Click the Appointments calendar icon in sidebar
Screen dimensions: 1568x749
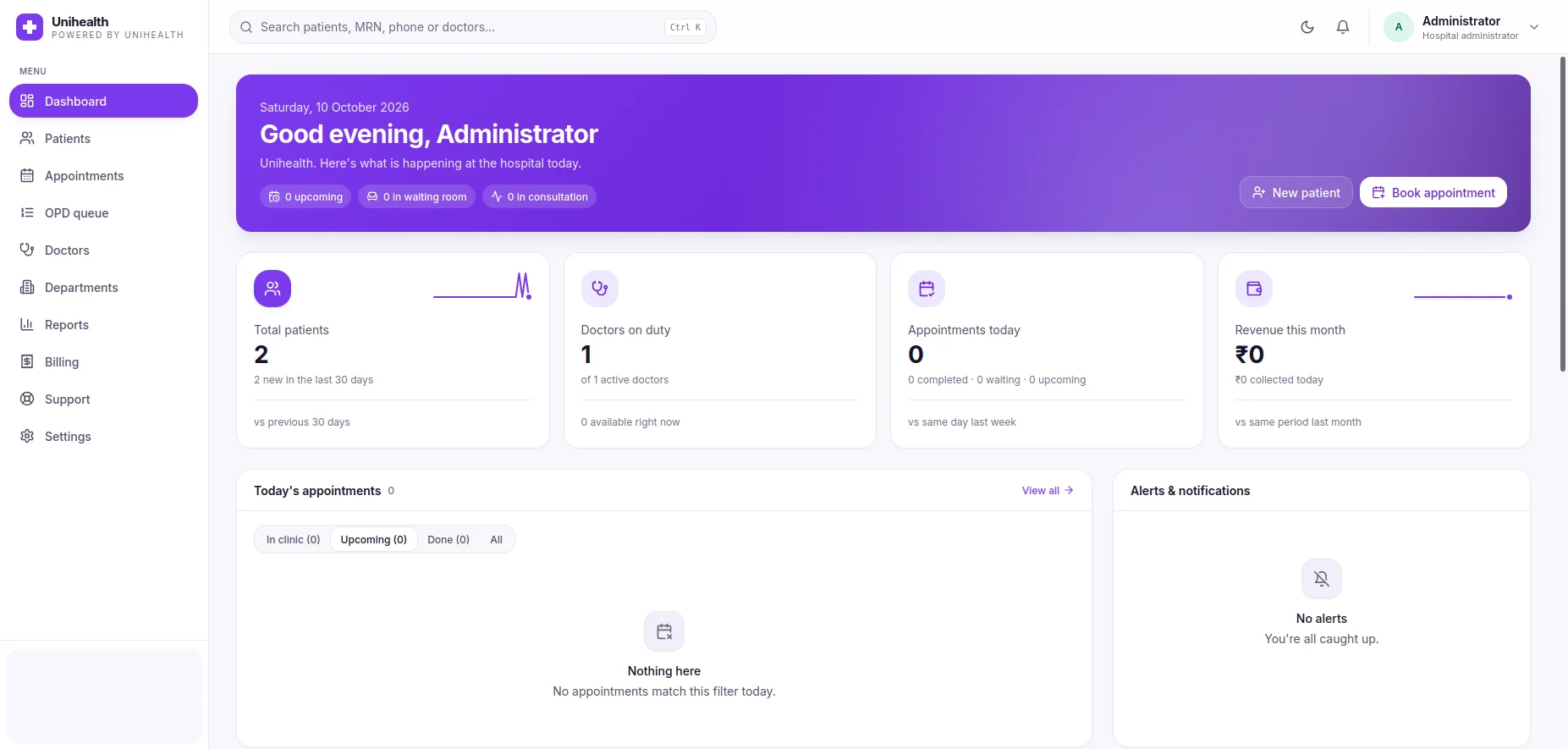[27, 175]
